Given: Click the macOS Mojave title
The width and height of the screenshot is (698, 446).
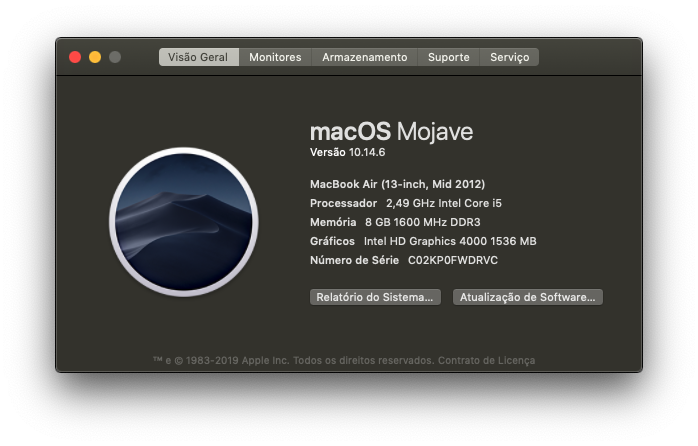Looking at the screenshot, I should point(391,131).
